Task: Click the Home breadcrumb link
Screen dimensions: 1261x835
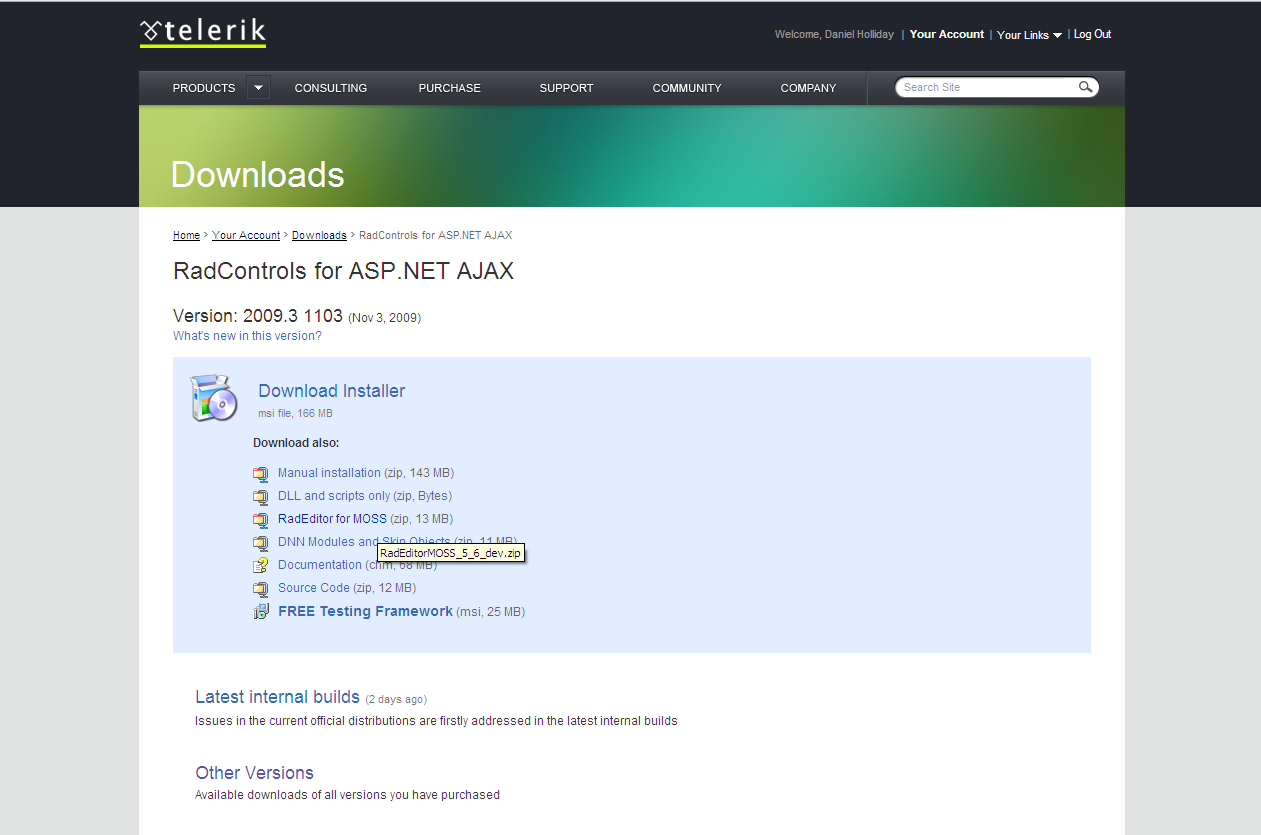Action: point(186,235)
